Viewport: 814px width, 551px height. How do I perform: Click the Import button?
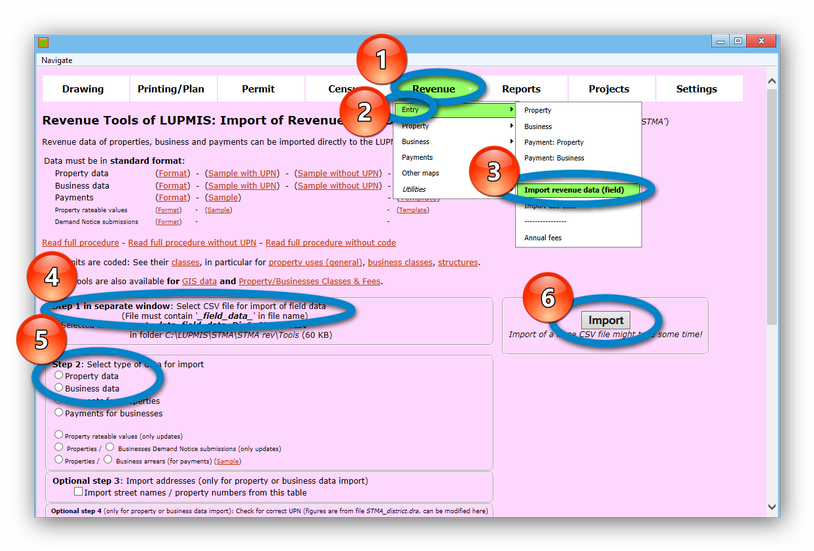click(606, 320)
